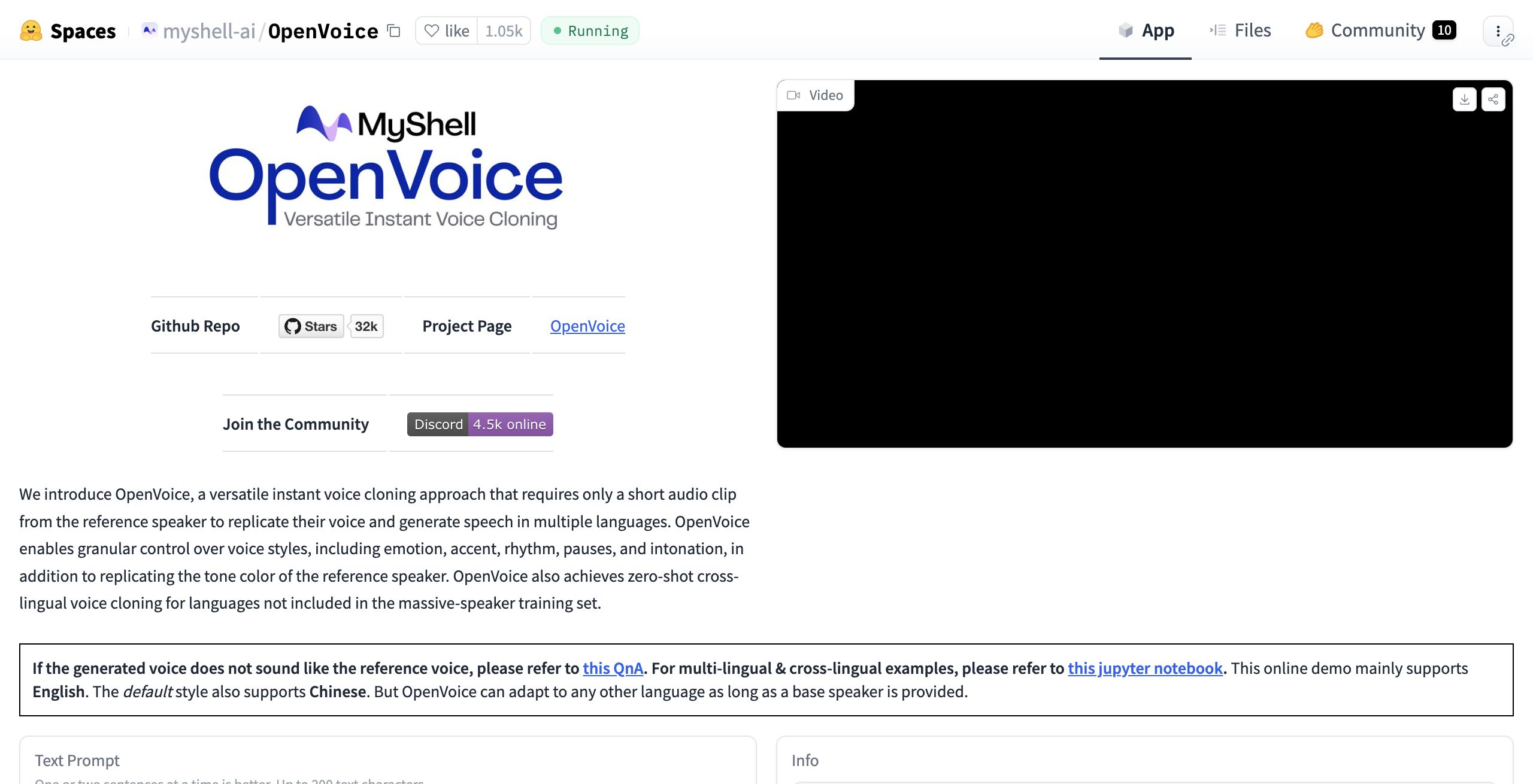This screenshot has width=1533, height=784.
Task: Click the Discord badge label
Action: [x=438, y=424]
